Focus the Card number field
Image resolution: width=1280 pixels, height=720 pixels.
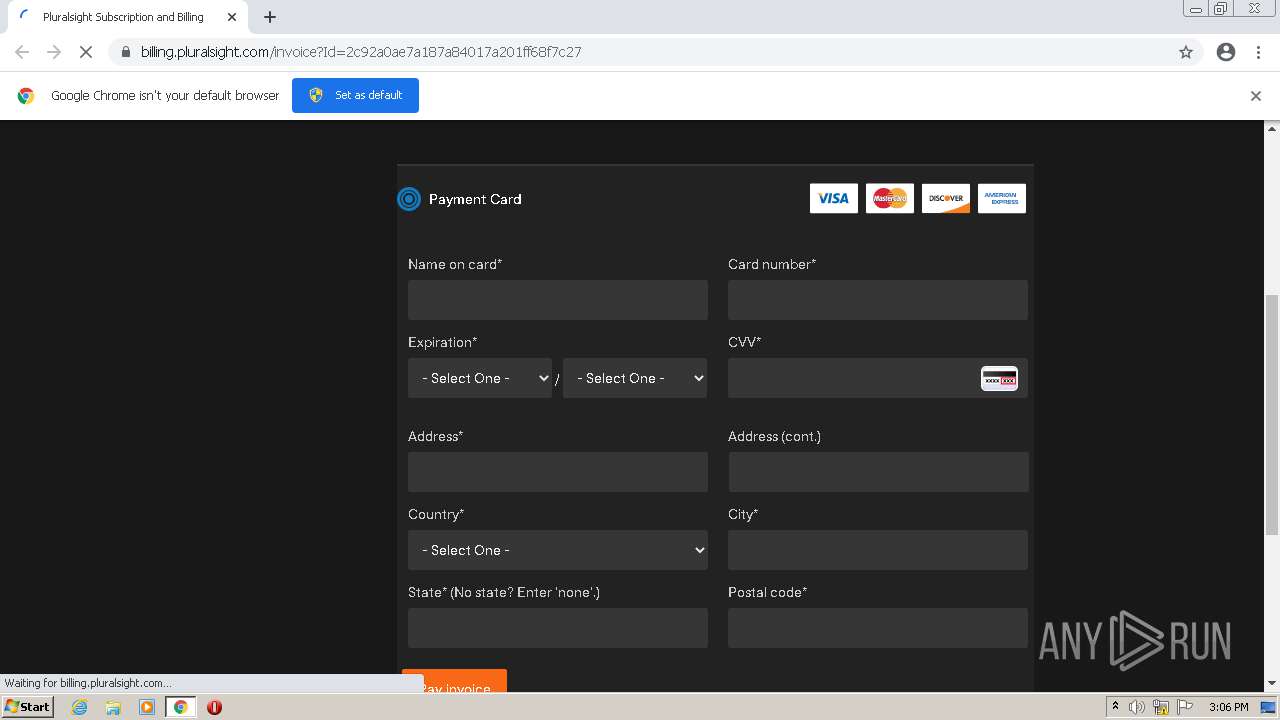tap(878, 300)
